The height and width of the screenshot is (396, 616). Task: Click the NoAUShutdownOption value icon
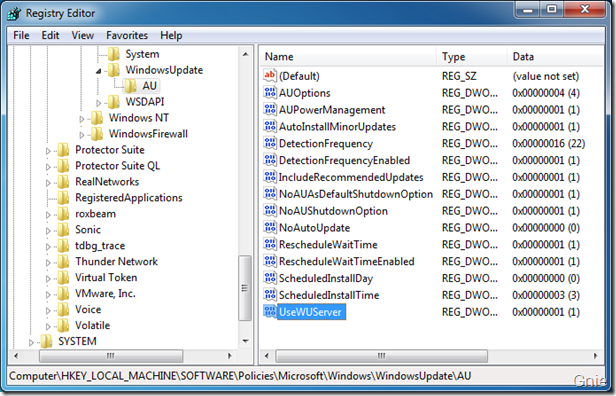270,211
